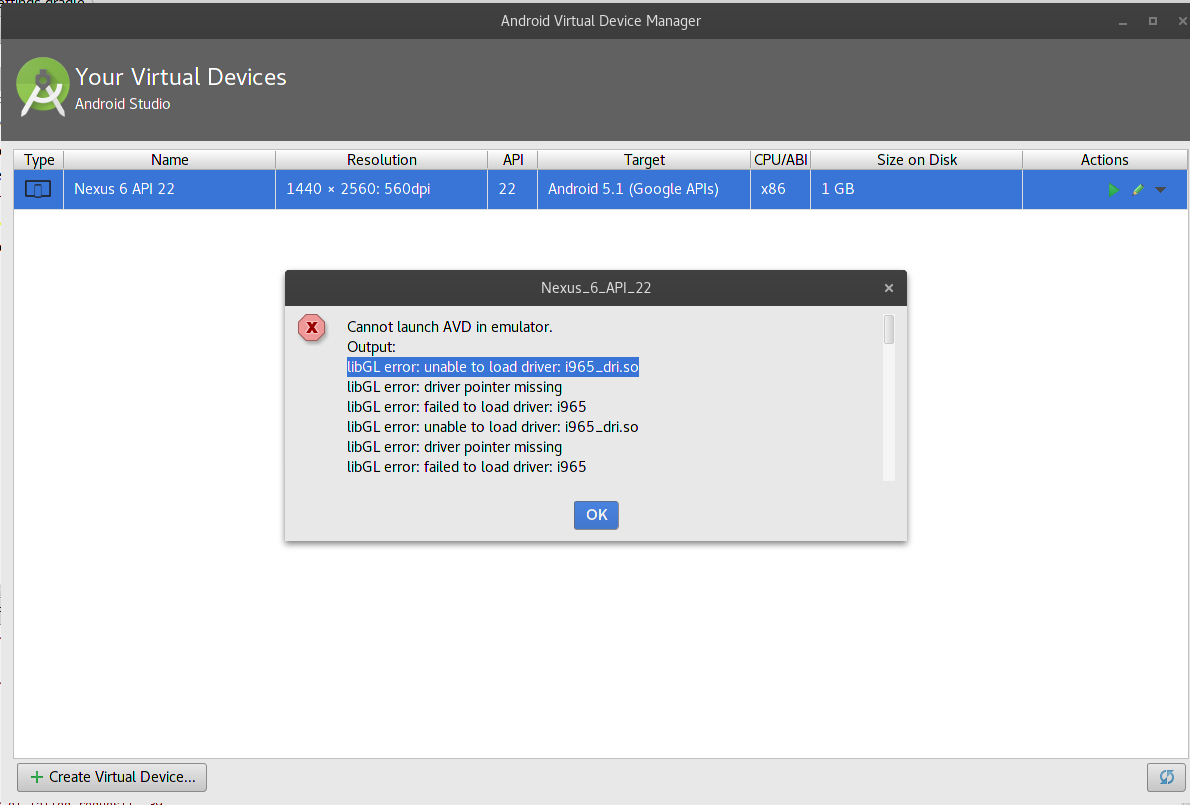Screen dimensions: 1190x805
Task: Close the Nexus_6_API_22 error dialog
Action: [889, 288]
